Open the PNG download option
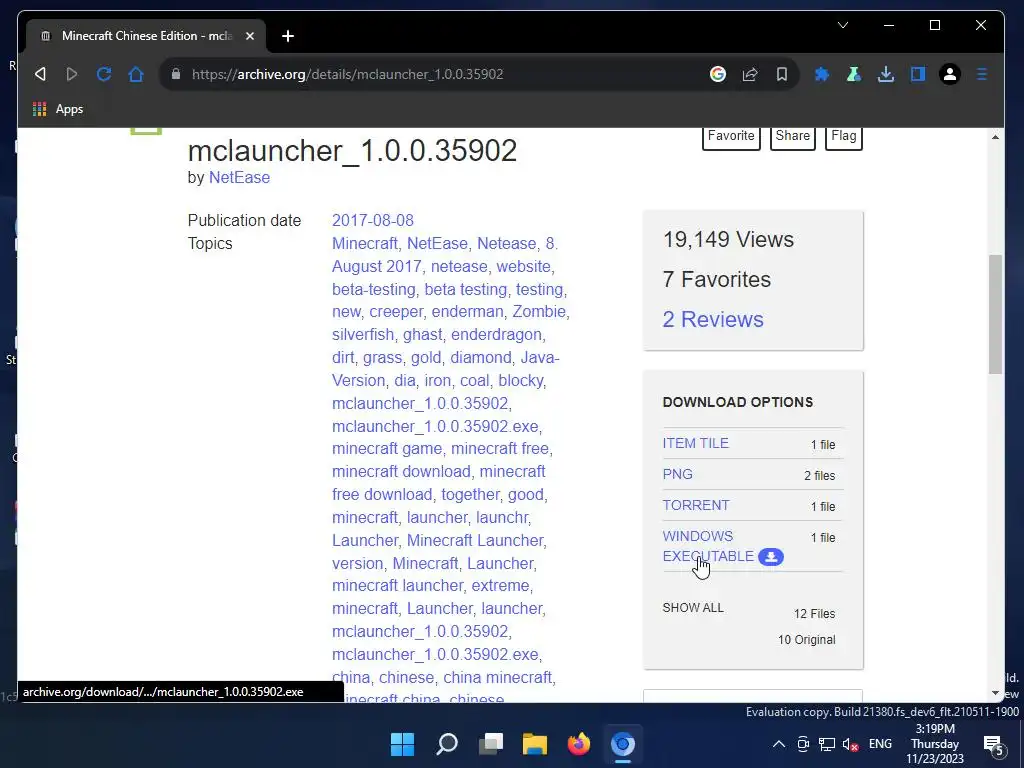Image resolution: width=1024 pixels, height=768 pixels. [677, 474]
